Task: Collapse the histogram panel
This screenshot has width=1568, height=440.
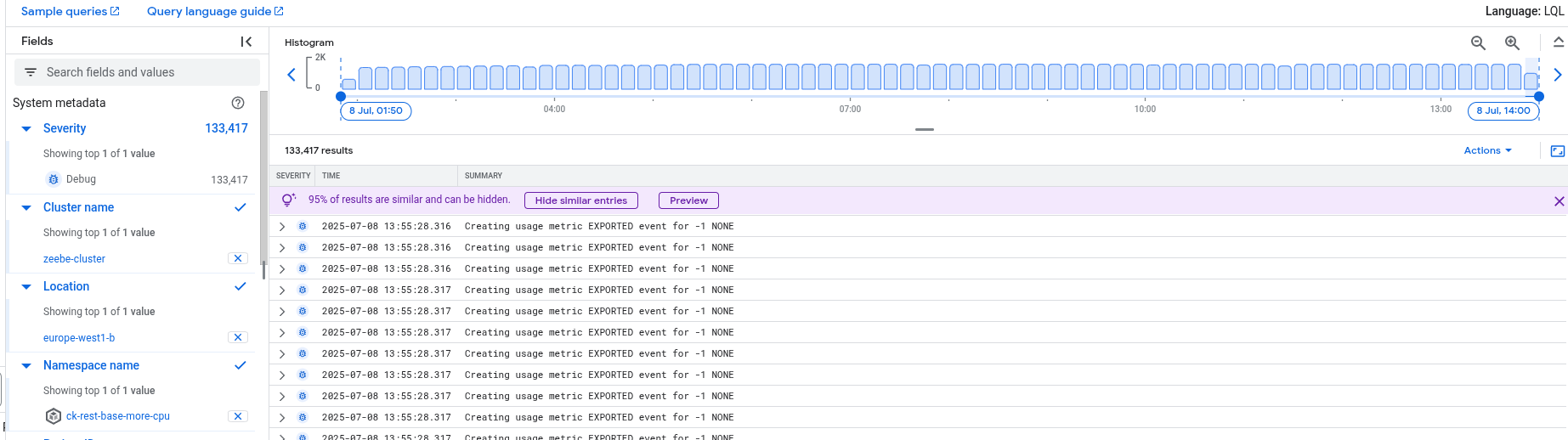Action: pyautogui.click(x=1558, y=42)
